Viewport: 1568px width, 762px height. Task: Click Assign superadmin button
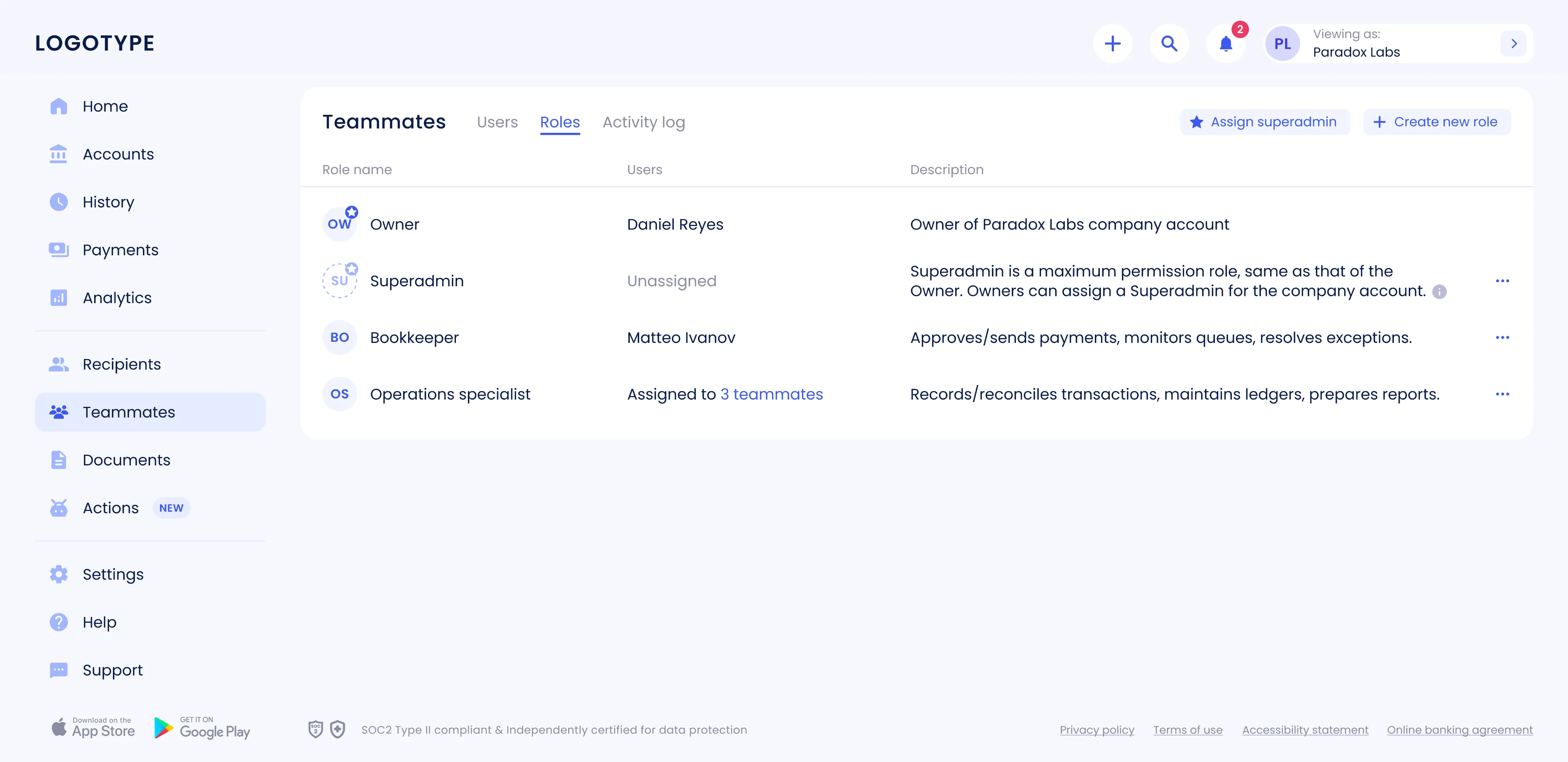point(1264,122)
